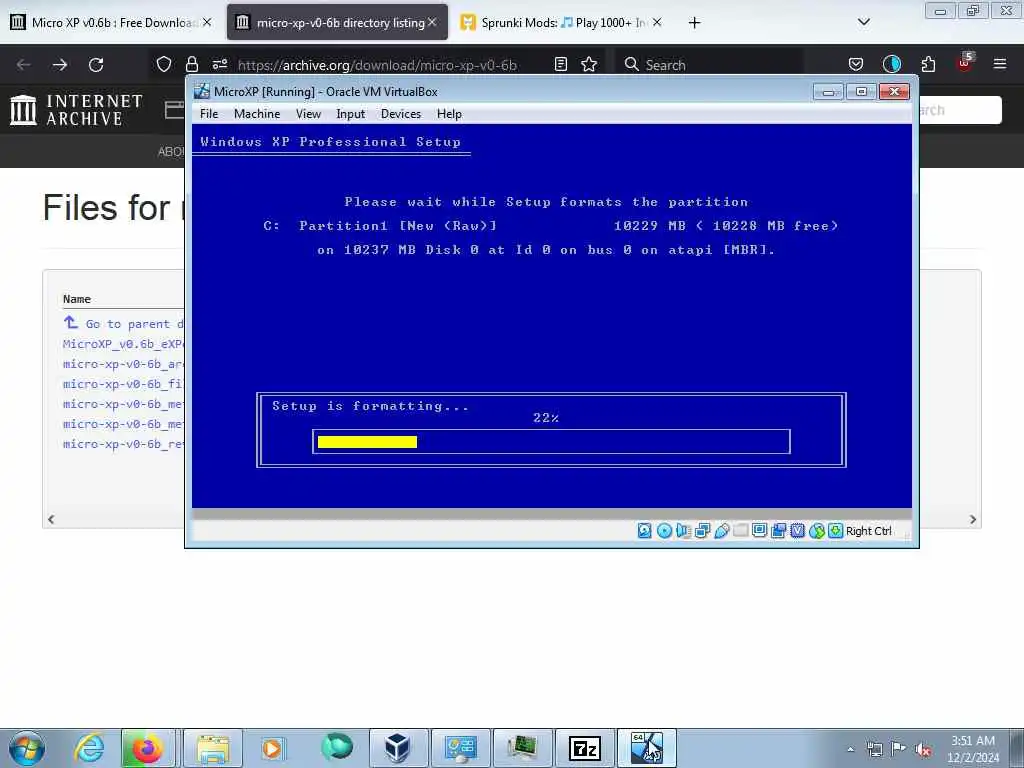This screenshot has width=1024, height=768.
Task: Open the VirtualBox Machine menu
Action: coord(257,114)
